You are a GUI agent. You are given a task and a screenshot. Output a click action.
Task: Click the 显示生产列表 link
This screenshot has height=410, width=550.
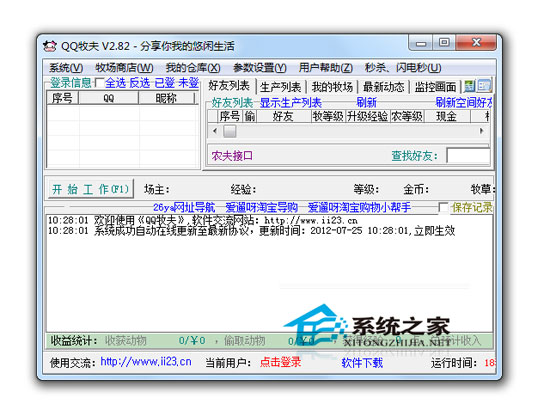pyautogui.click(x=290, y=103)
